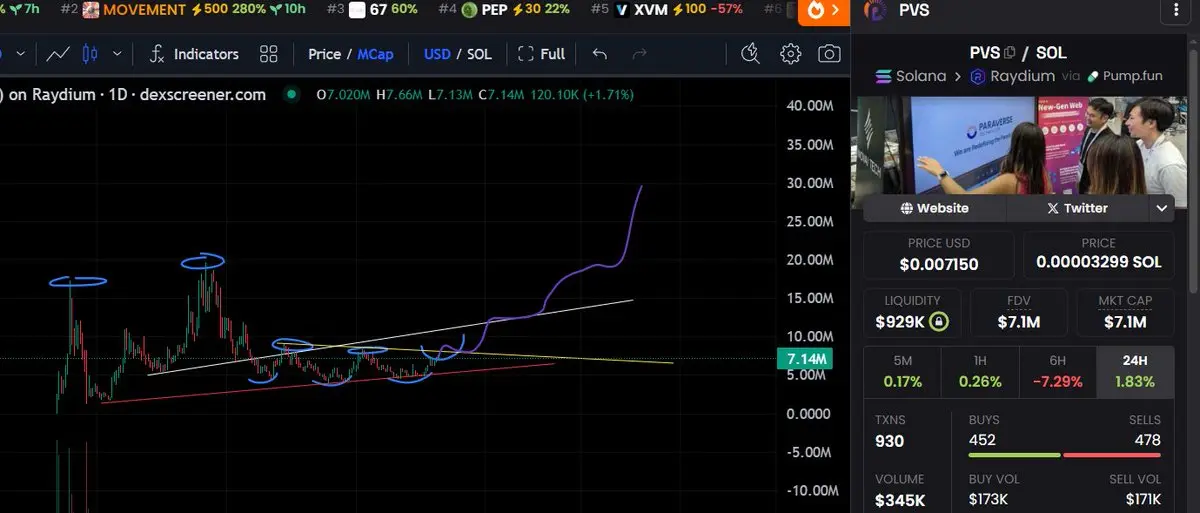Screen dimensions: 1200x513
Task: Open the trending fire icon button
Action: [824, 10]
